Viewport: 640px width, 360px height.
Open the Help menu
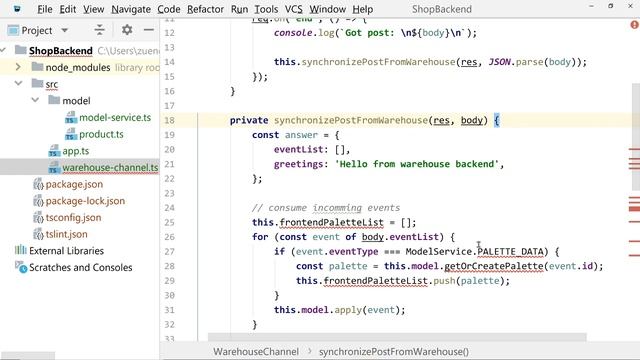click(362, 9)
